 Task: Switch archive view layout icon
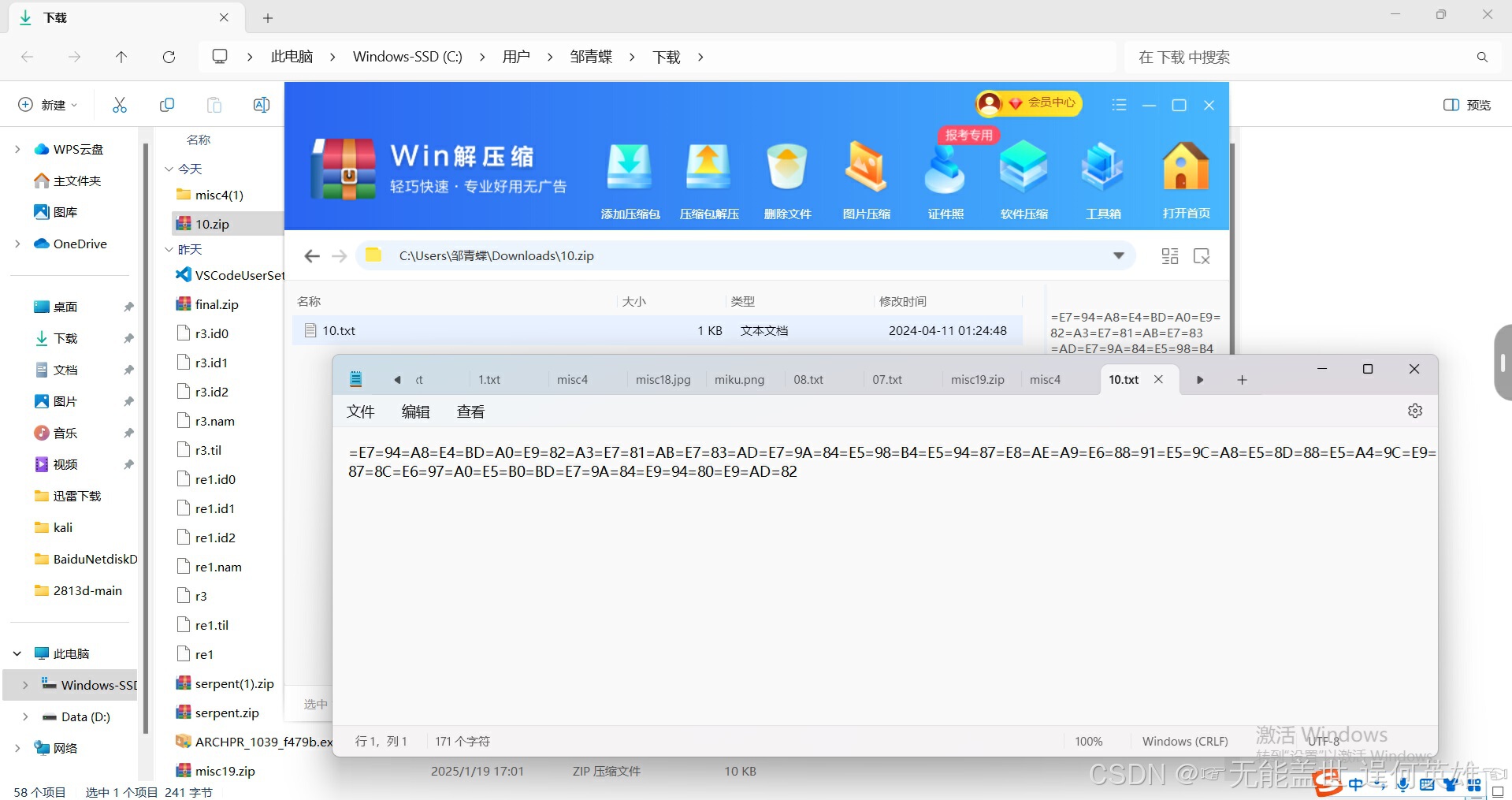click(x=1170, y=256)
